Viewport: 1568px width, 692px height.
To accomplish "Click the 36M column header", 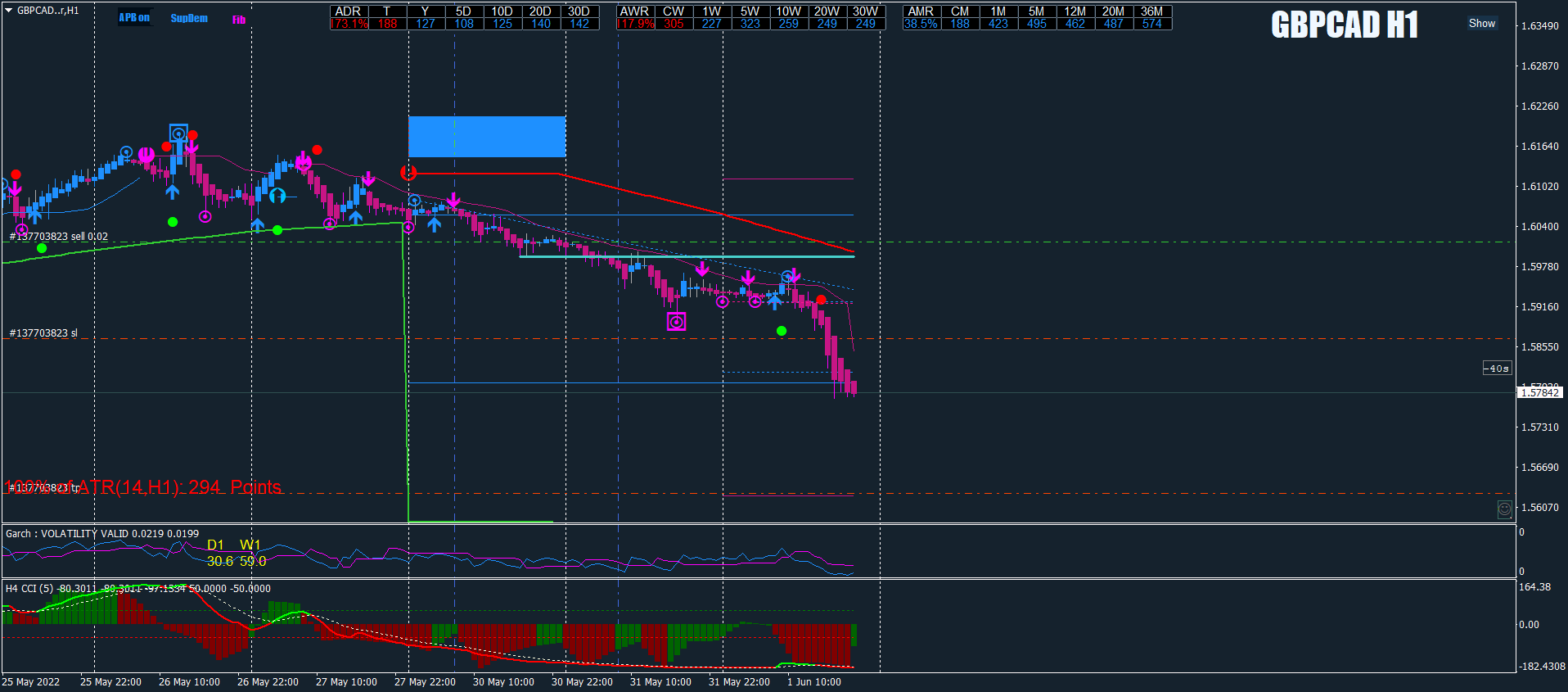I will [1152, 11].
